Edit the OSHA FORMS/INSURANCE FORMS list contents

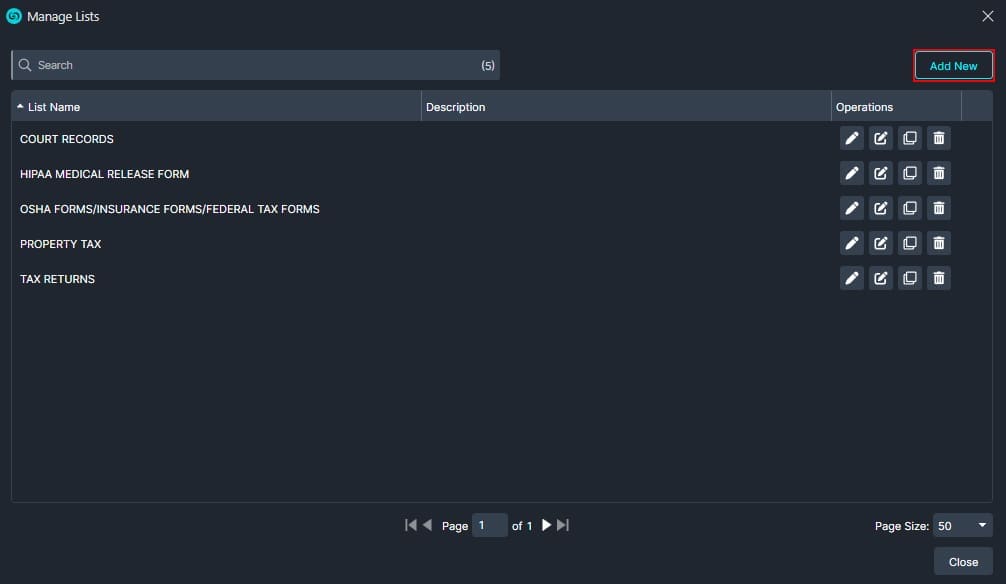click(x=880, y=208)
